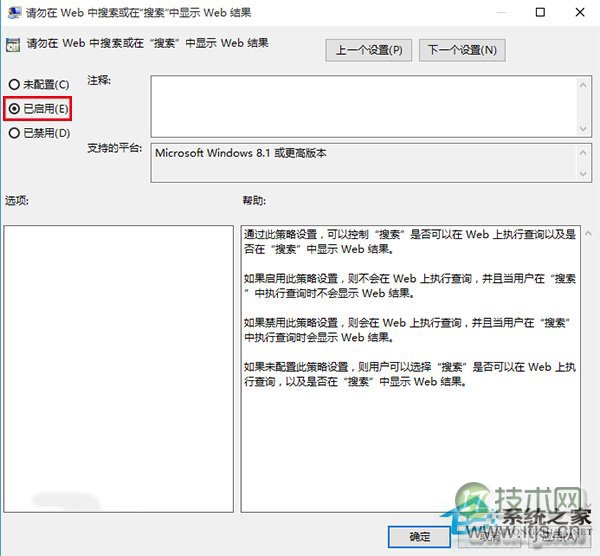The image size is (600, 556).
Task: Go to 下一个设置(N) next setting
Action: click(x=462, y=50)
